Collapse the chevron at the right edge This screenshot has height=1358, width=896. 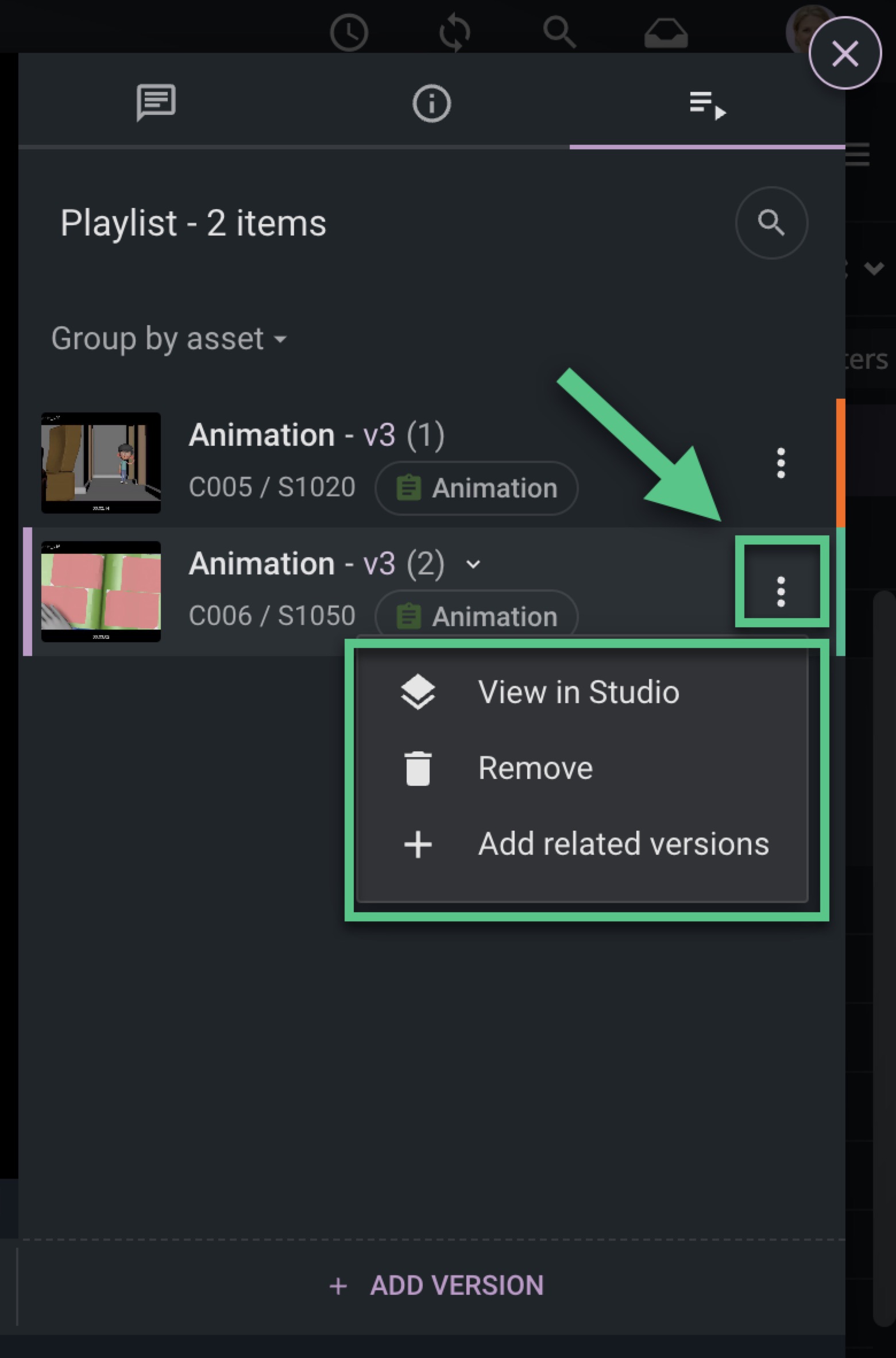[x=873, y=267]
